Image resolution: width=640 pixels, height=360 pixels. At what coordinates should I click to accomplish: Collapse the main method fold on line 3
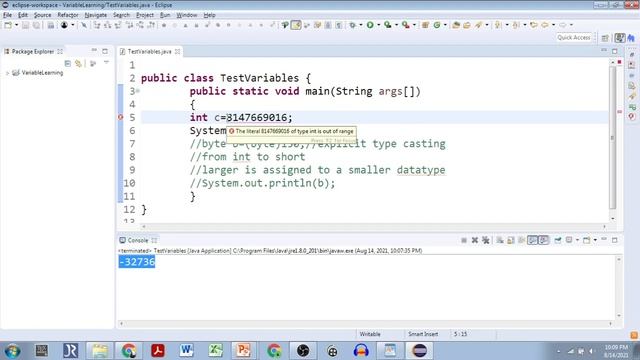[138, 91]
